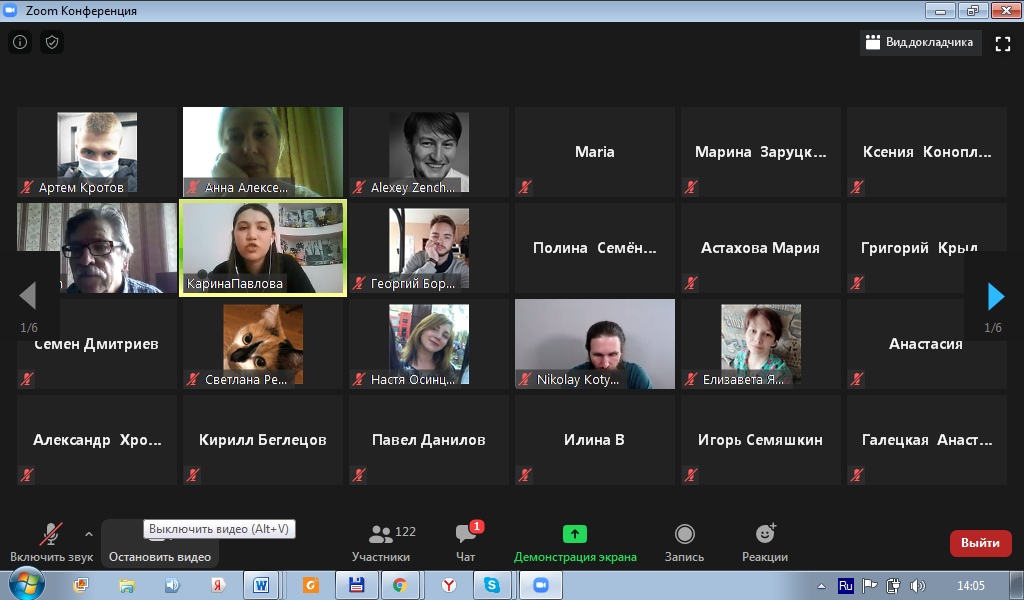
Task: Click the name Ксения Конопл...
Action: tap(927, 152)
